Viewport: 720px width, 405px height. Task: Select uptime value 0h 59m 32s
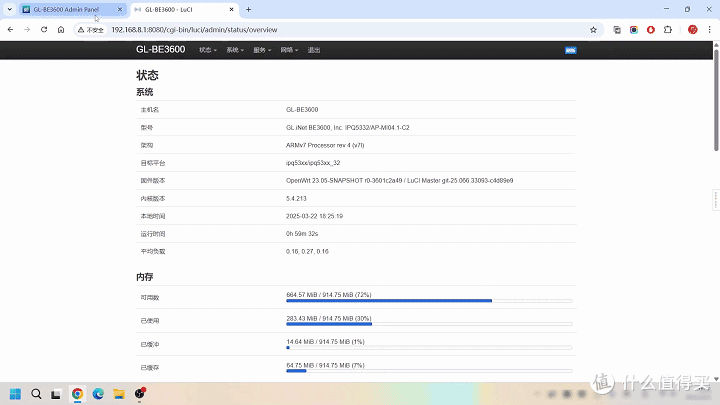(302, 234)
